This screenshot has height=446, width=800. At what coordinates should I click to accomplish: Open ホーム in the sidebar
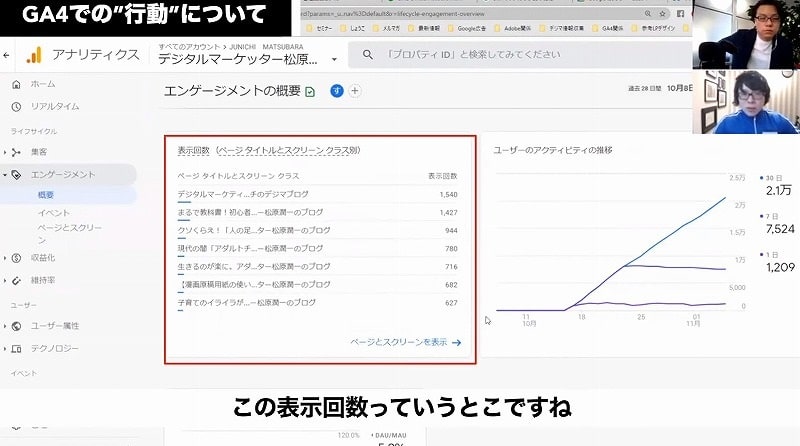[x=43, y=84]
